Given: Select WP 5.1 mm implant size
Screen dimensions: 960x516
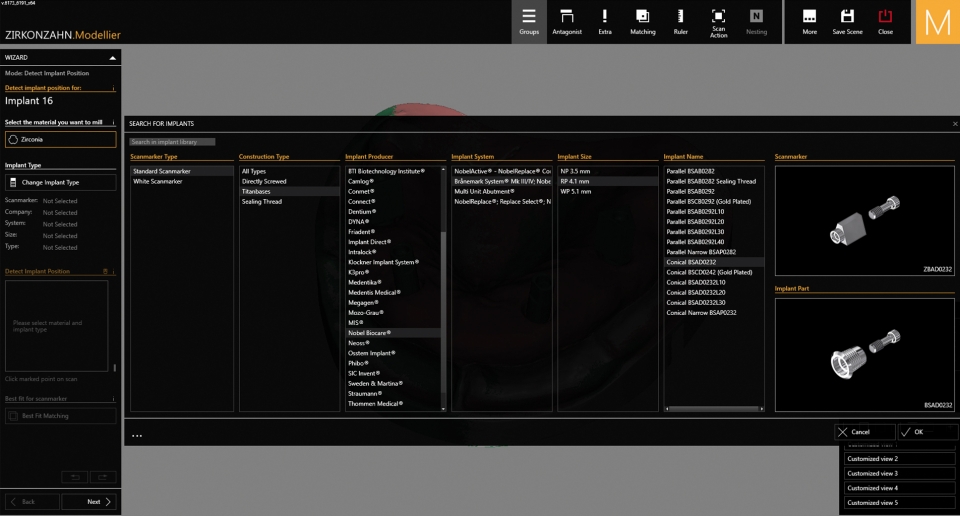Looking at the screenshot, I should tap(608, 192).
